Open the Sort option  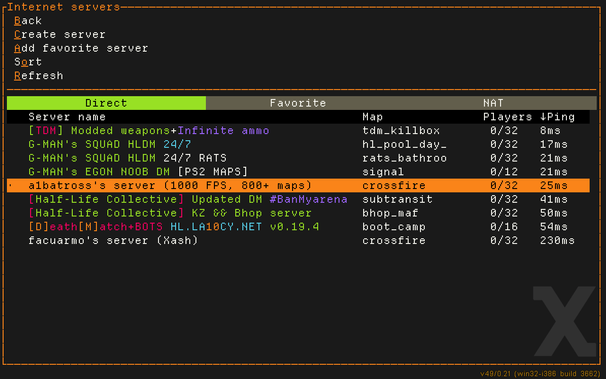[28, 62]
